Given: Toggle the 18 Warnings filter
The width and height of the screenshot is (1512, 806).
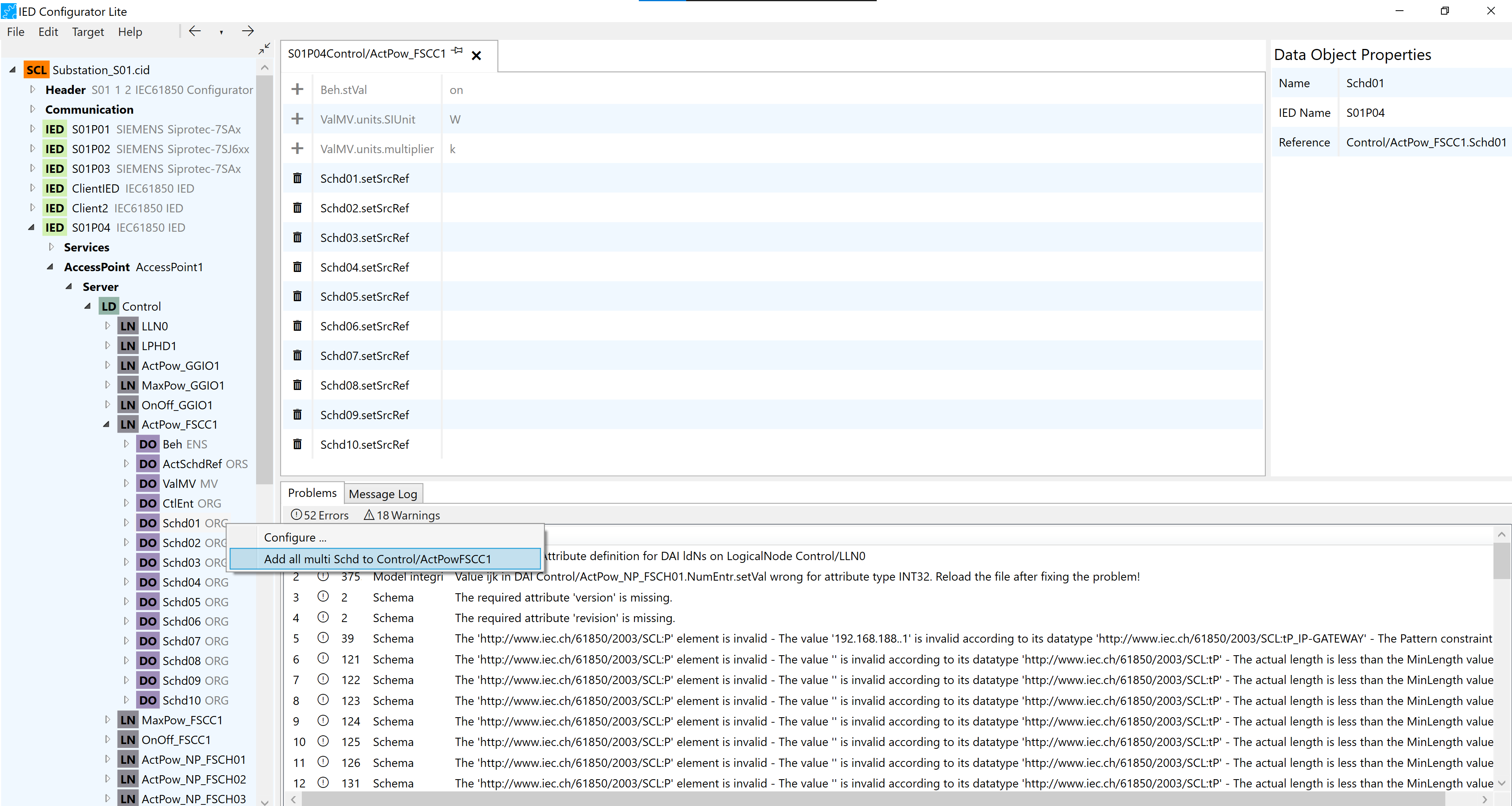Looking at the screenshot, I should [x=402, y=515].
